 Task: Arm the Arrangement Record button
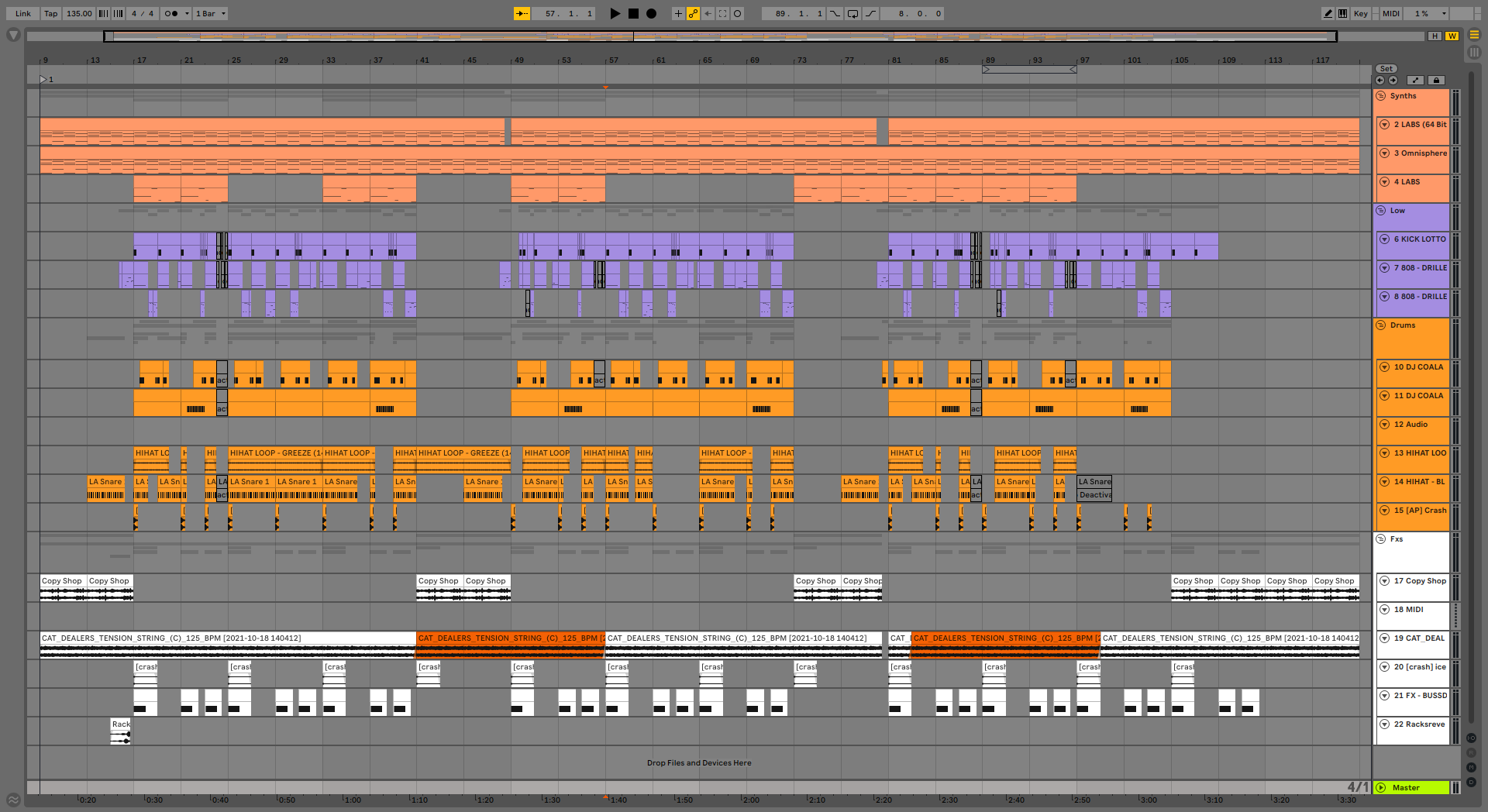pos(651,13)
